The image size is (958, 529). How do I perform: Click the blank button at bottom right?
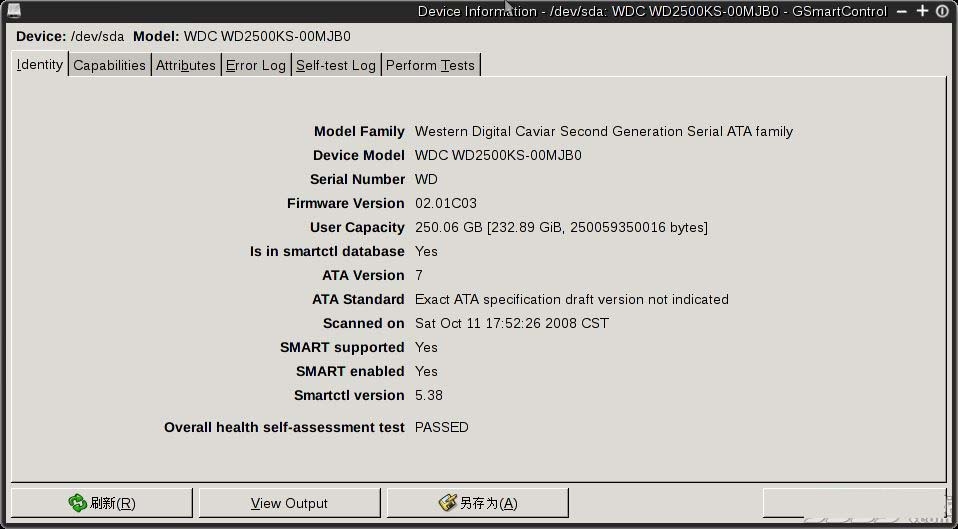tap(854, 503)
